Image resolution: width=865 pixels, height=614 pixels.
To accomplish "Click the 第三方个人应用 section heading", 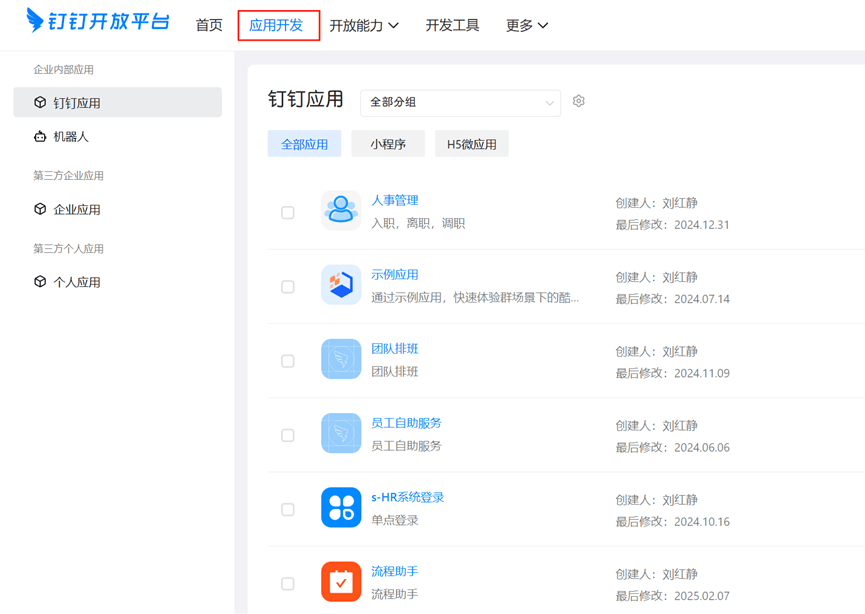I will click(68, 249).
